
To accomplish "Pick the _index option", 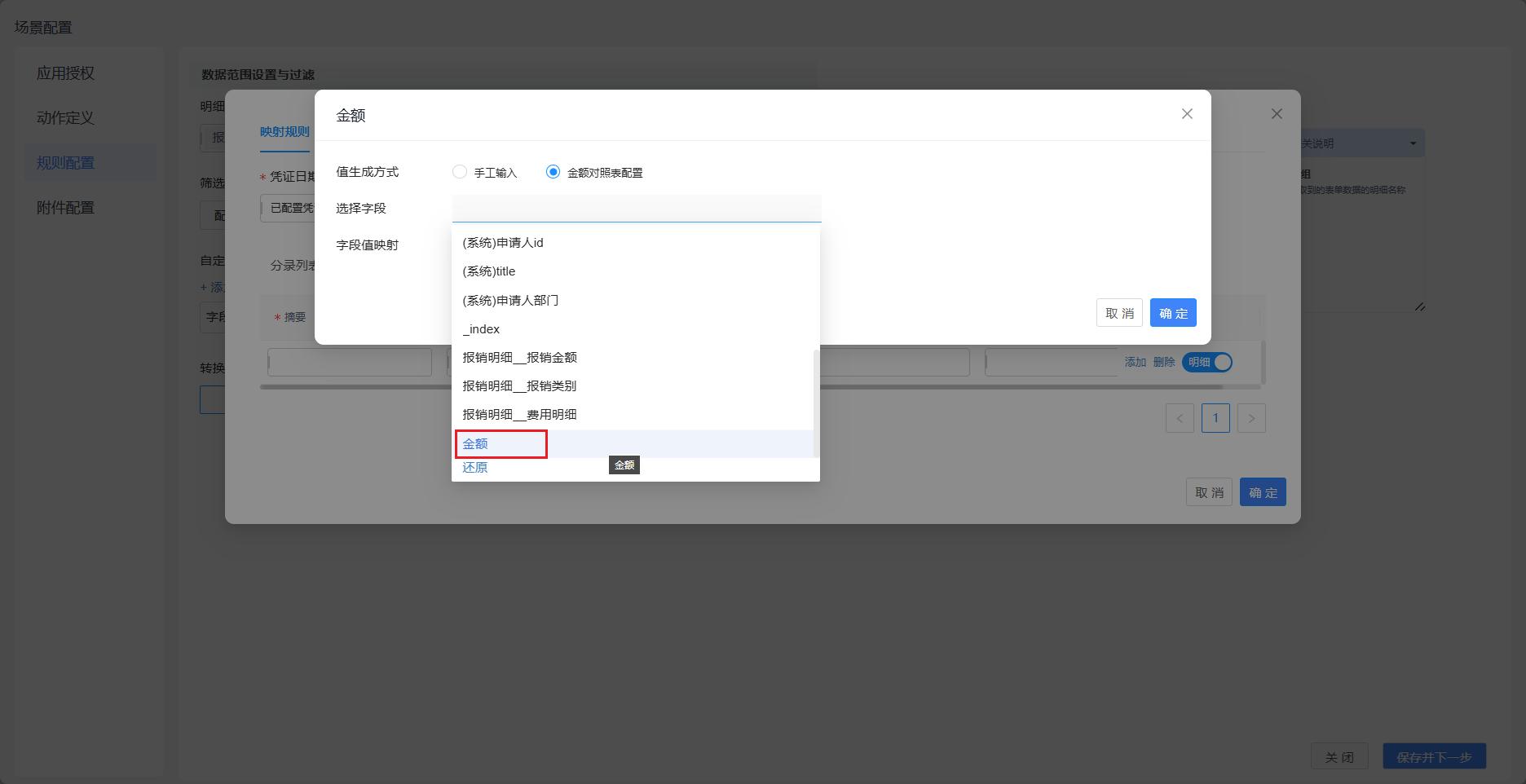I will [633, 328].
